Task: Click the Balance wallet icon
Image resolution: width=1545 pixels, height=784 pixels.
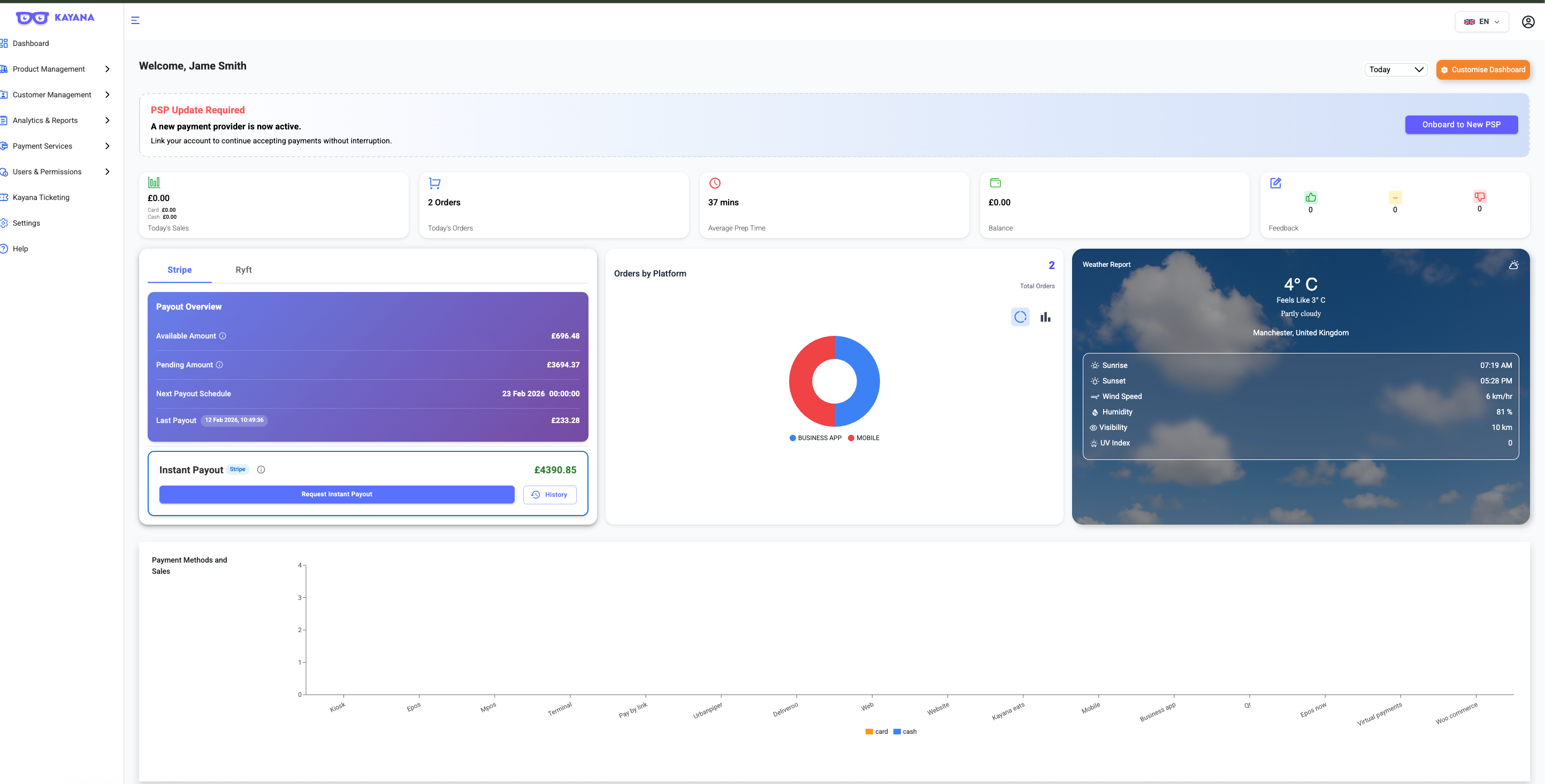Action: pos(996,183)
